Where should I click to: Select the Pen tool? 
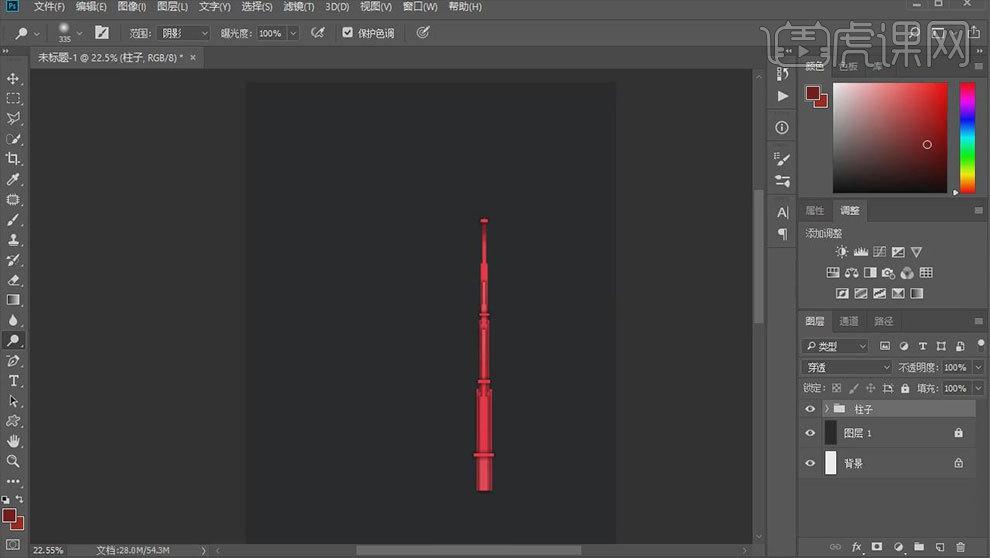coord(13,360)
